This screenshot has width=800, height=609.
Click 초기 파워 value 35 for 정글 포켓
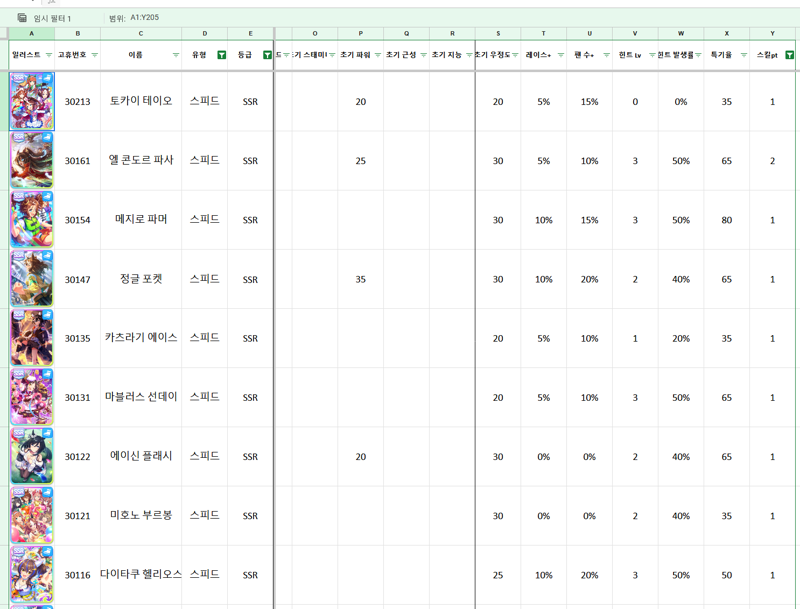361,279
